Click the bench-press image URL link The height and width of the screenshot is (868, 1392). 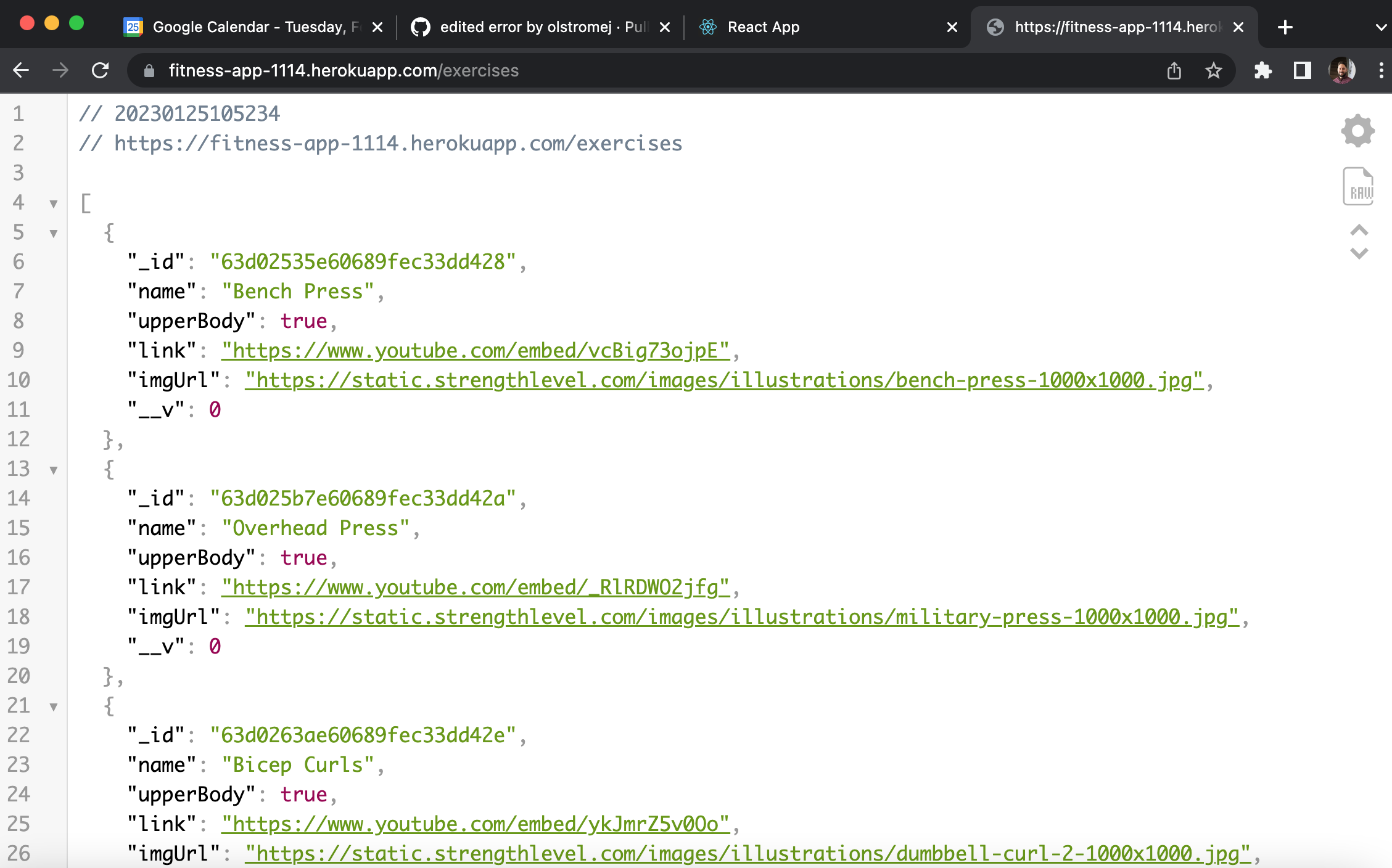click(x=723, y=379)
